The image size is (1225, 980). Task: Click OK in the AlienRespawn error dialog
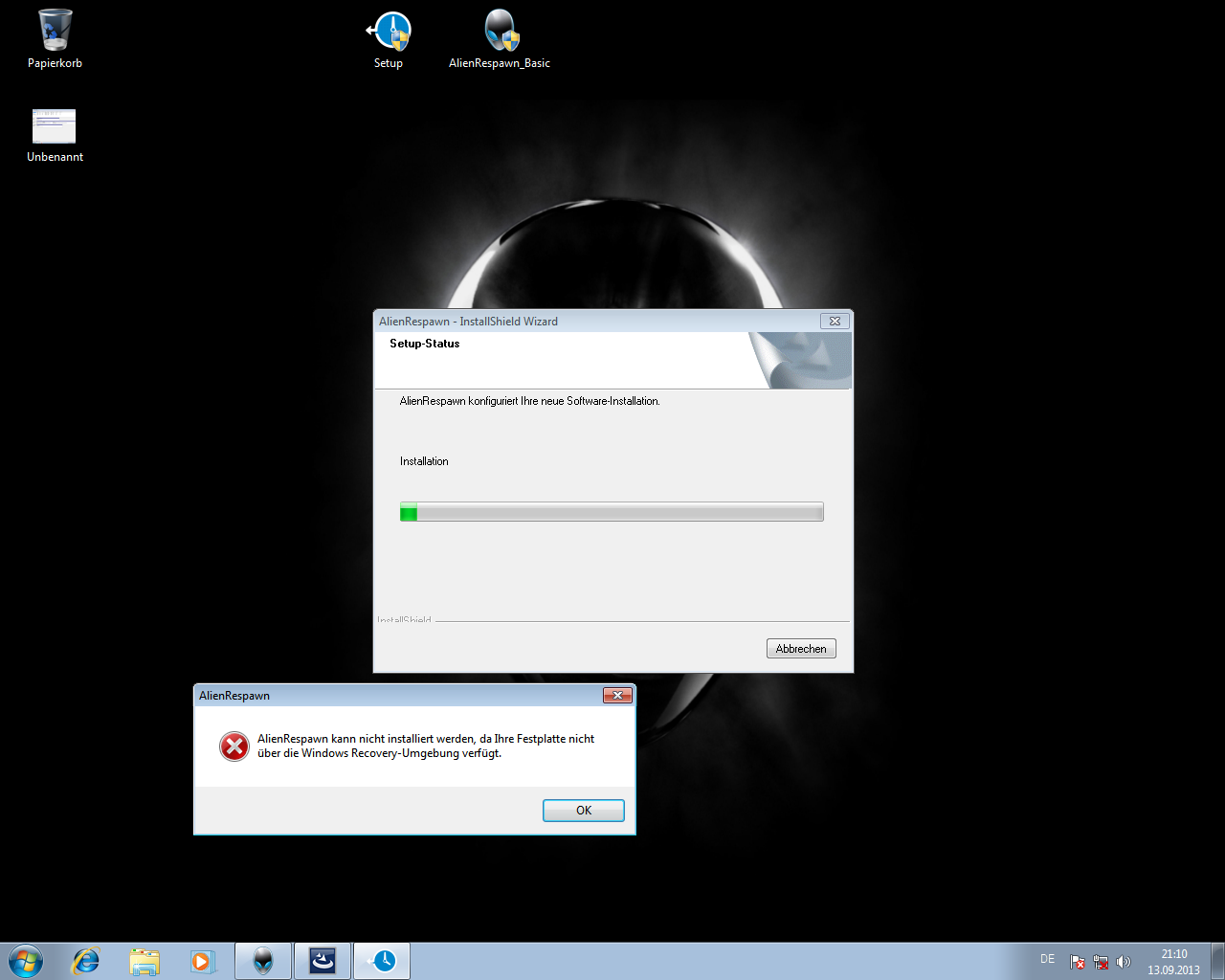point(584,811)
